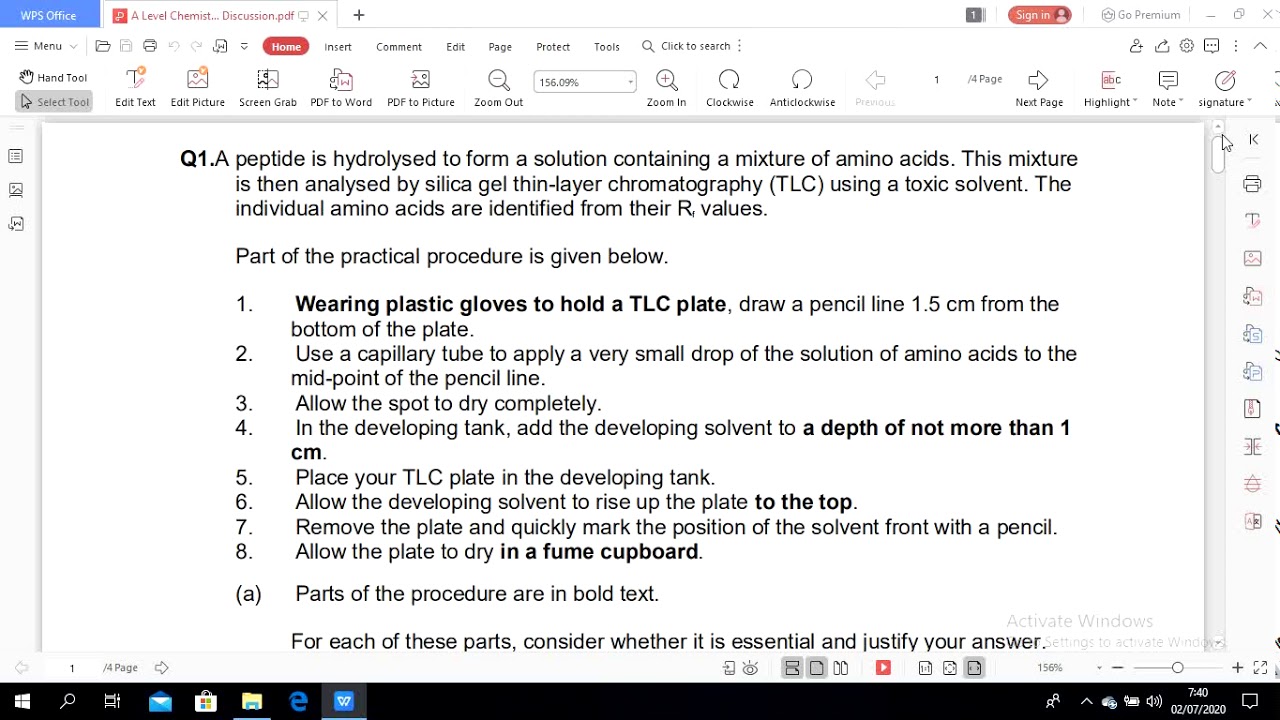Start slideshow play button in status bar
Image resolution: width=1280 pixels, height=720 pixels.
[883, 668]
